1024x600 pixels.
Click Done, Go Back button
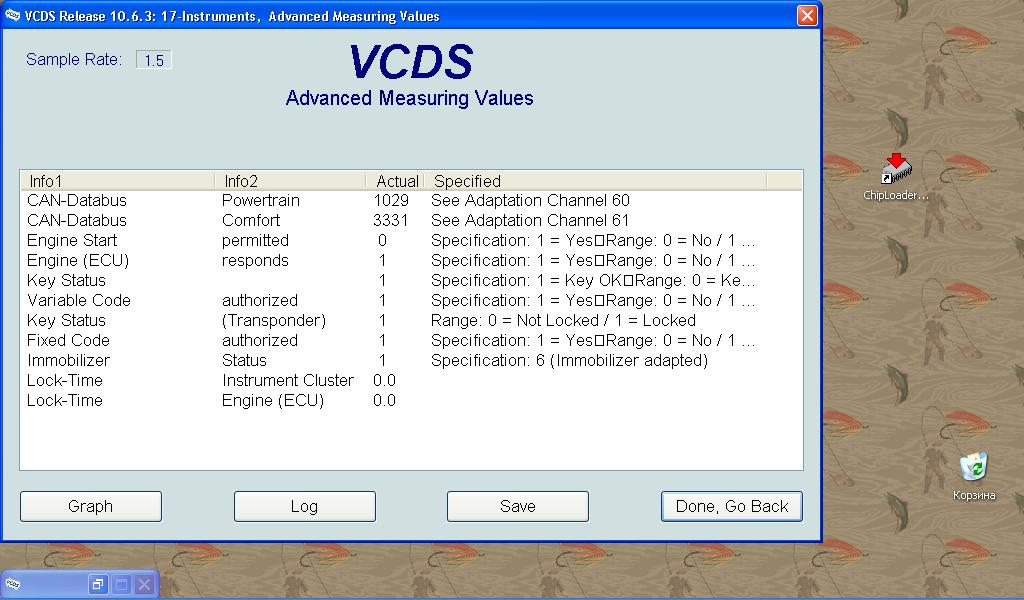click(x=731, y=507)
